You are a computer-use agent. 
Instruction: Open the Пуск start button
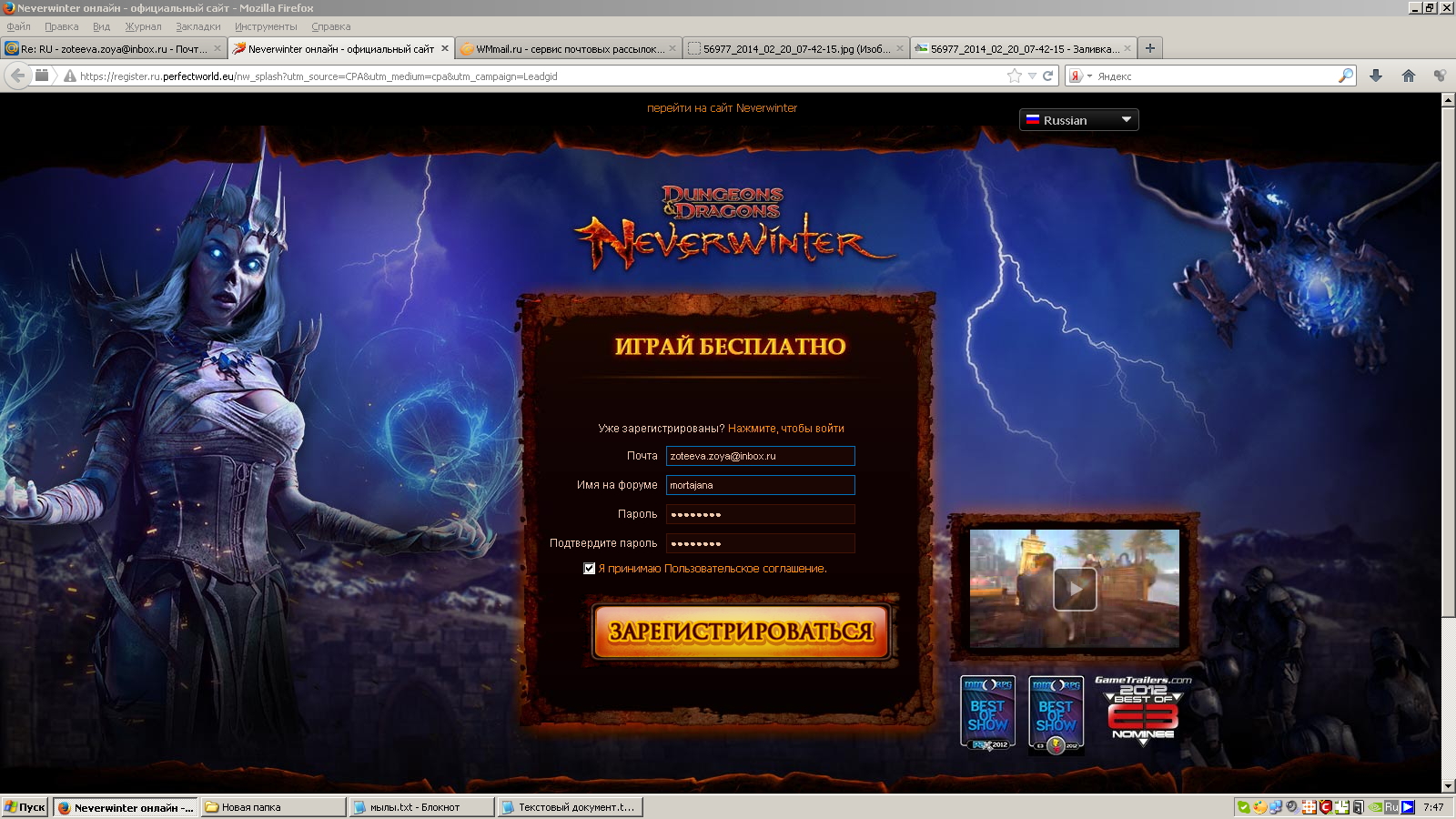point(25,807)
